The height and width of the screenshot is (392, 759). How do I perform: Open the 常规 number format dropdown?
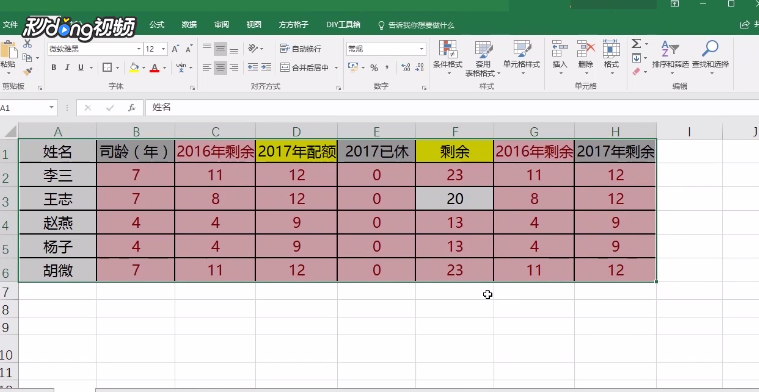pyautogui.click(x=422, y=49)
